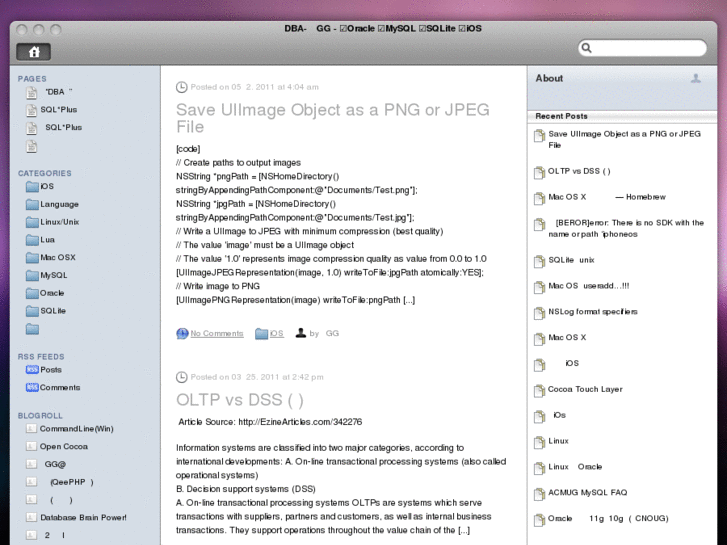Select the MySQL category folder icon

(x=32, y=275)
